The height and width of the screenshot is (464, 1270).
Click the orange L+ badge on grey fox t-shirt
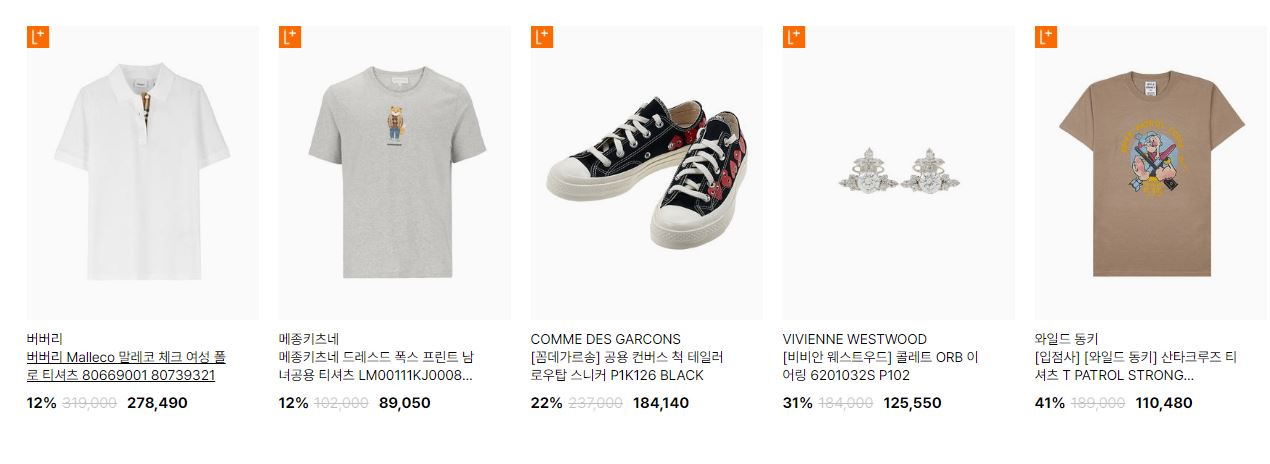pos(290,37)
